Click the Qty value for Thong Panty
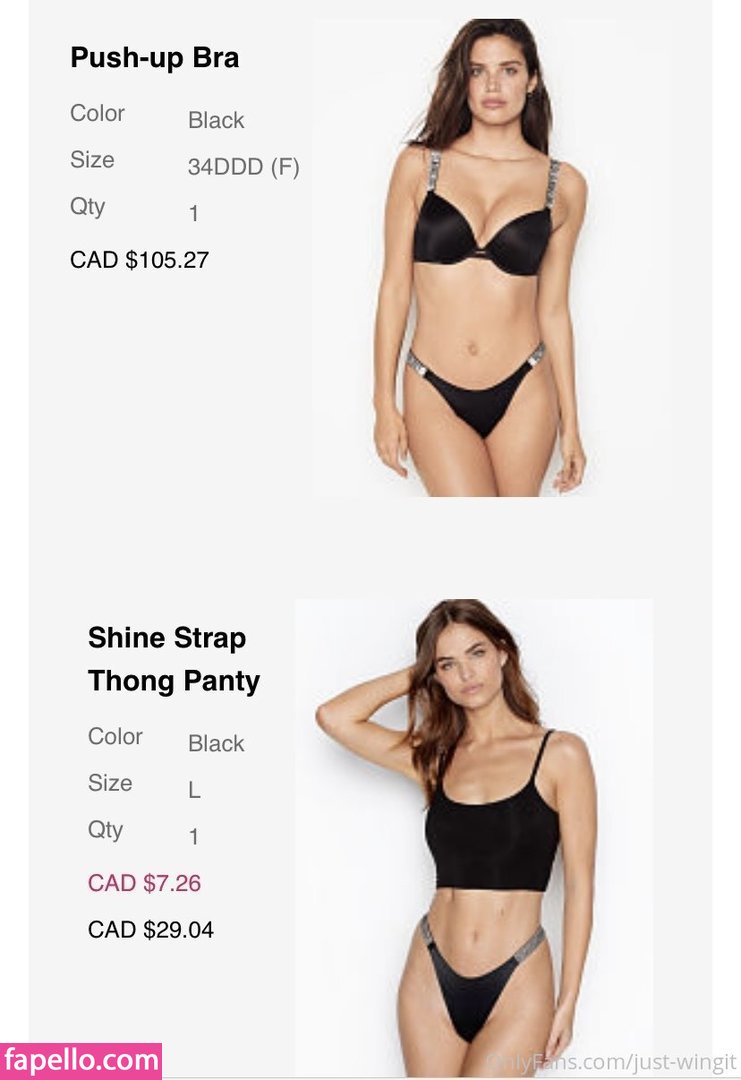This screenshot has width=741, height=1080. point(194,837)
